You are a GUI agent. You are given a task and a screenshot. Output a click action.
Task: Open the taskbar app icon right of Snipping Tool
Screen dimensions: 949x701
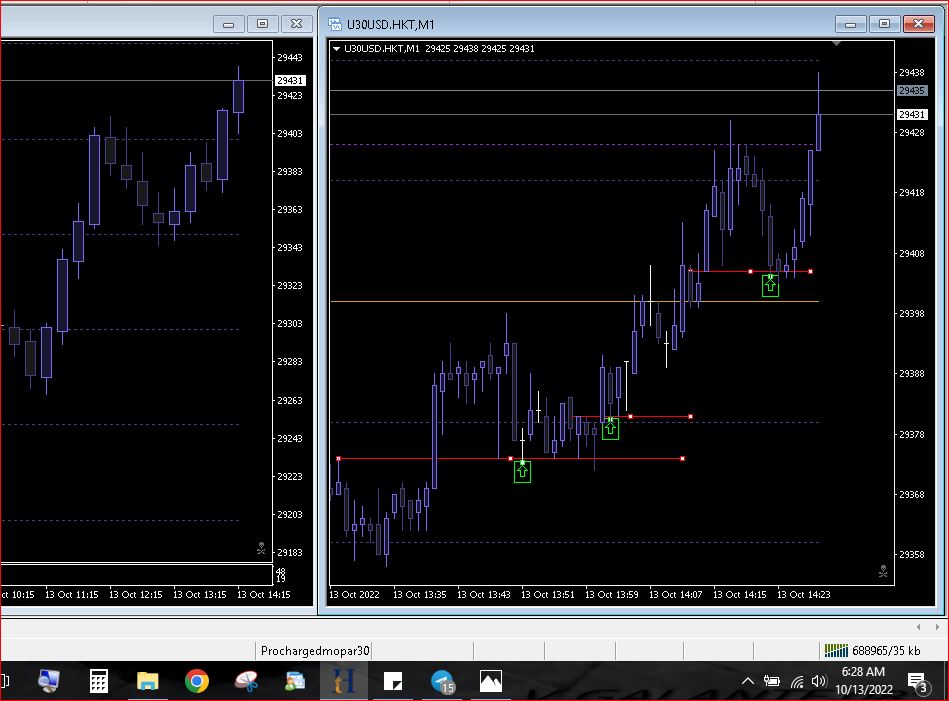295,681
